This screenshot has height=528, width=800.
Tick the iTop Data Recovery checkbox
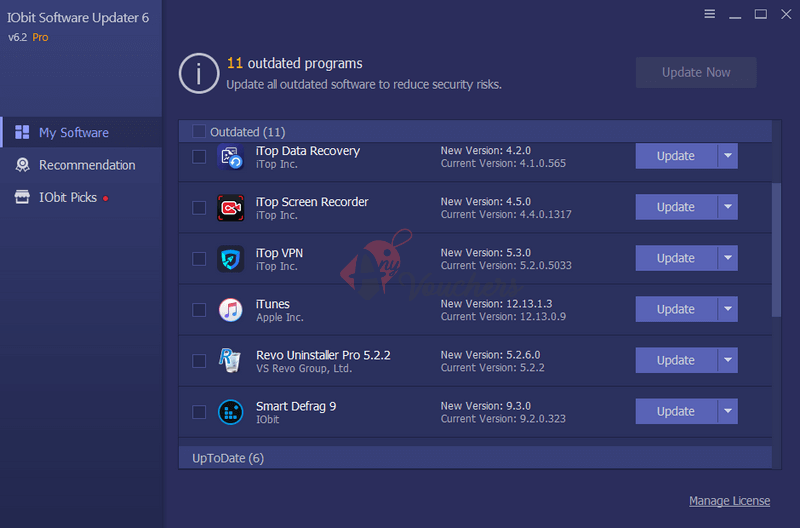point(199,157)
